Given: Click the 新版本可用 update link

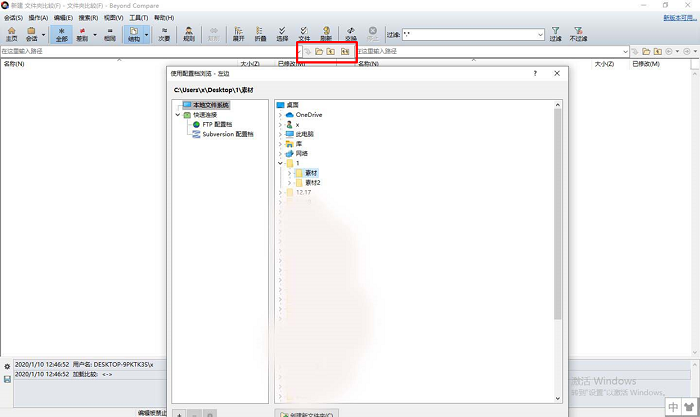Looking at the screenshot, I should pos(679,18).
